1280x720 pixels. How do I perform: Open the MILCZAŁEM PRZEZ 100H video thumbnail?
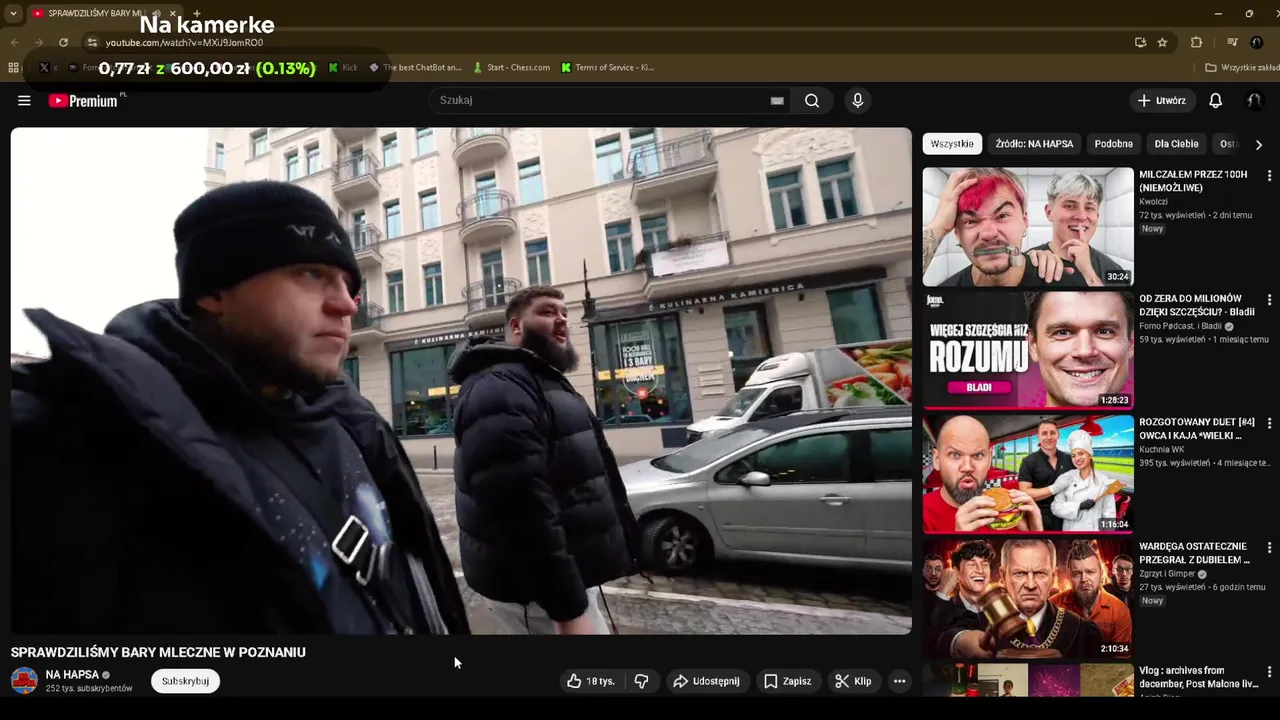(1028, 227)
